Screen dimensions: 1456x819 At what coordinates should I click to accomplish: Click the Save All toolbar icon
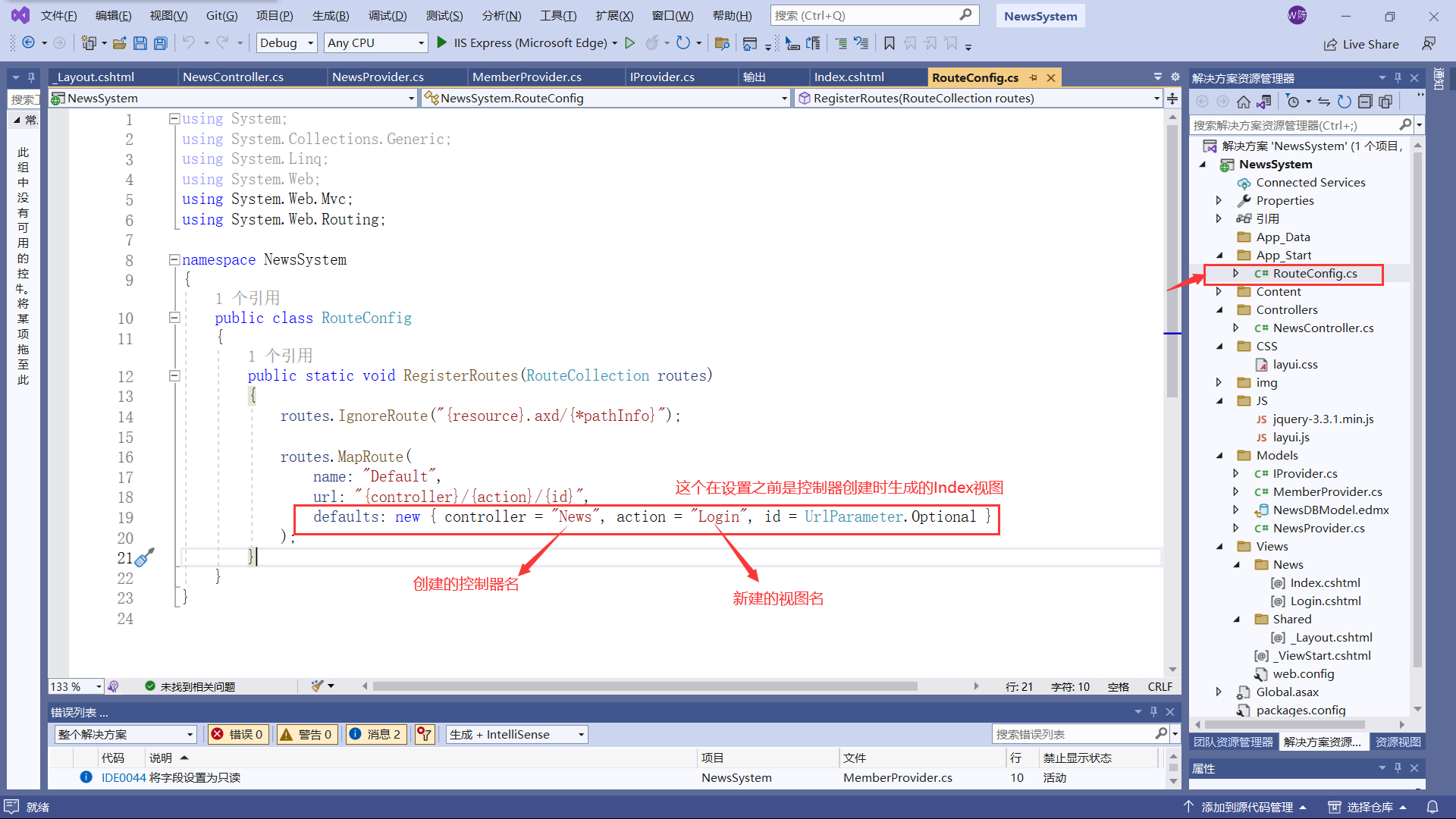tap(160, 43)
